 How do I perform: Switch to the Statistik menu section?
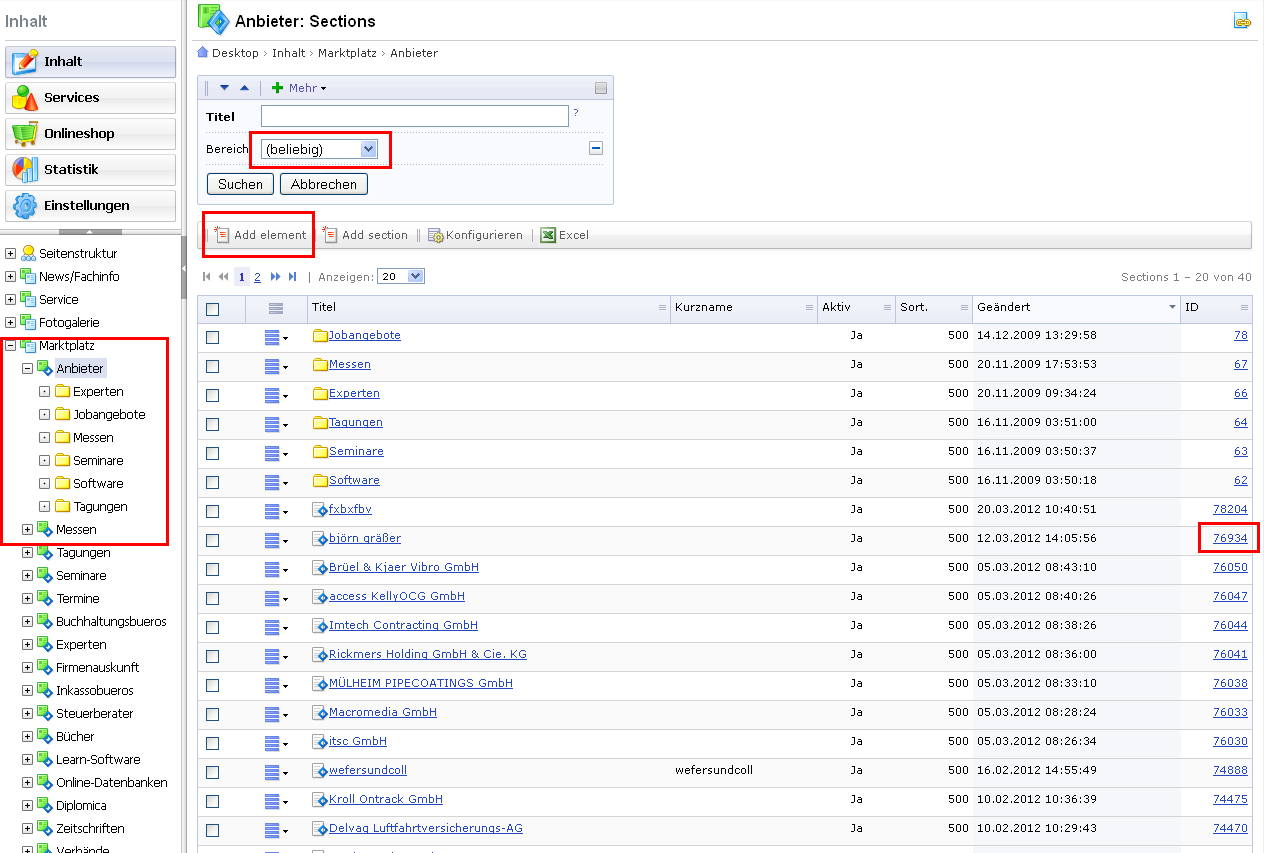coord(90,169)
